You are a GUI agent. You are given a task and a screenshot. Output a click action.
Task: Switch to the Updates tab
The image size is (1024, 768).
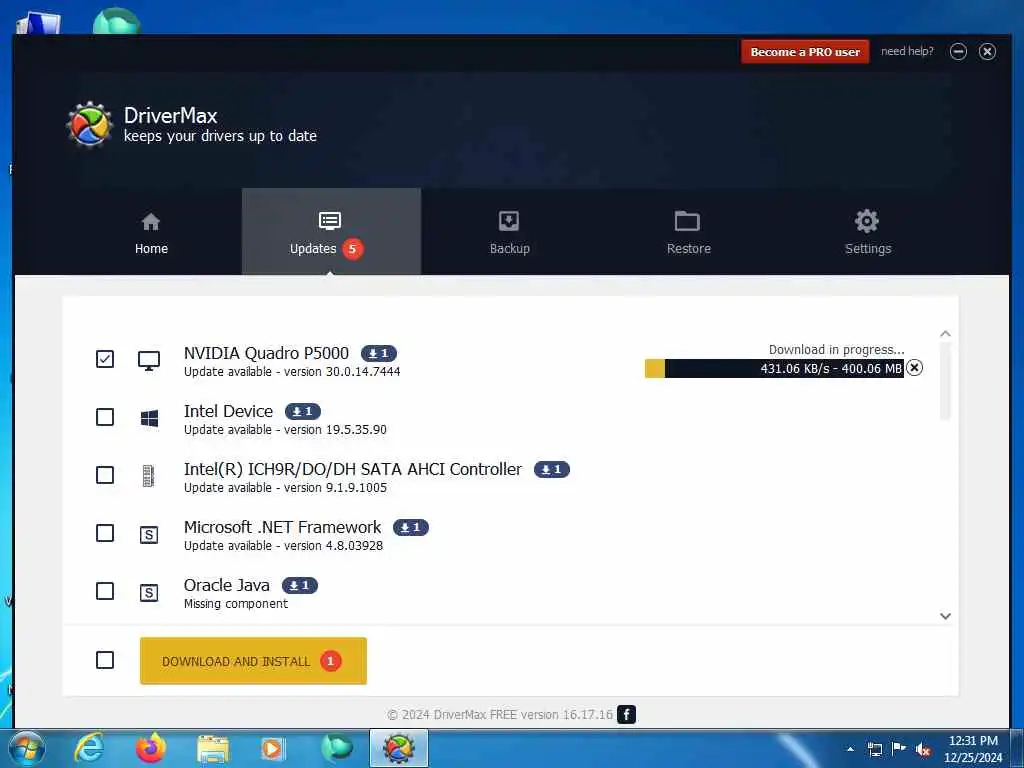coord(331,232)
